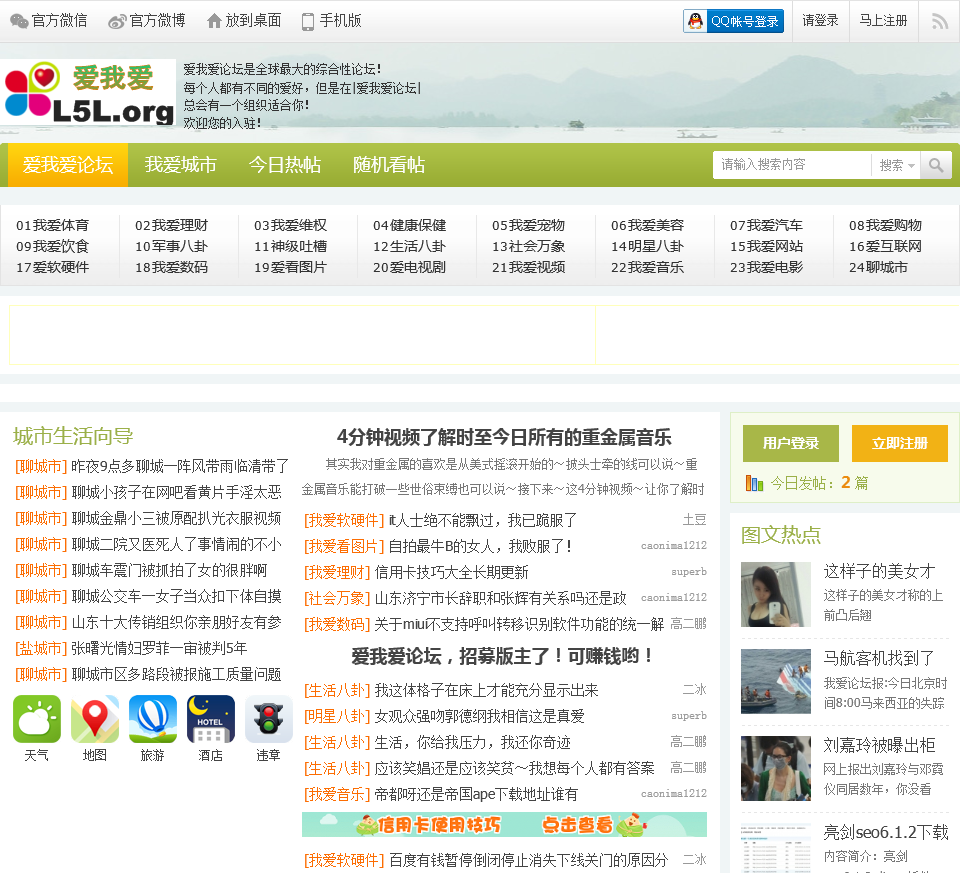
Task: Click the 信用卡使用技巧 banner
Action: [x=504, y=825]
